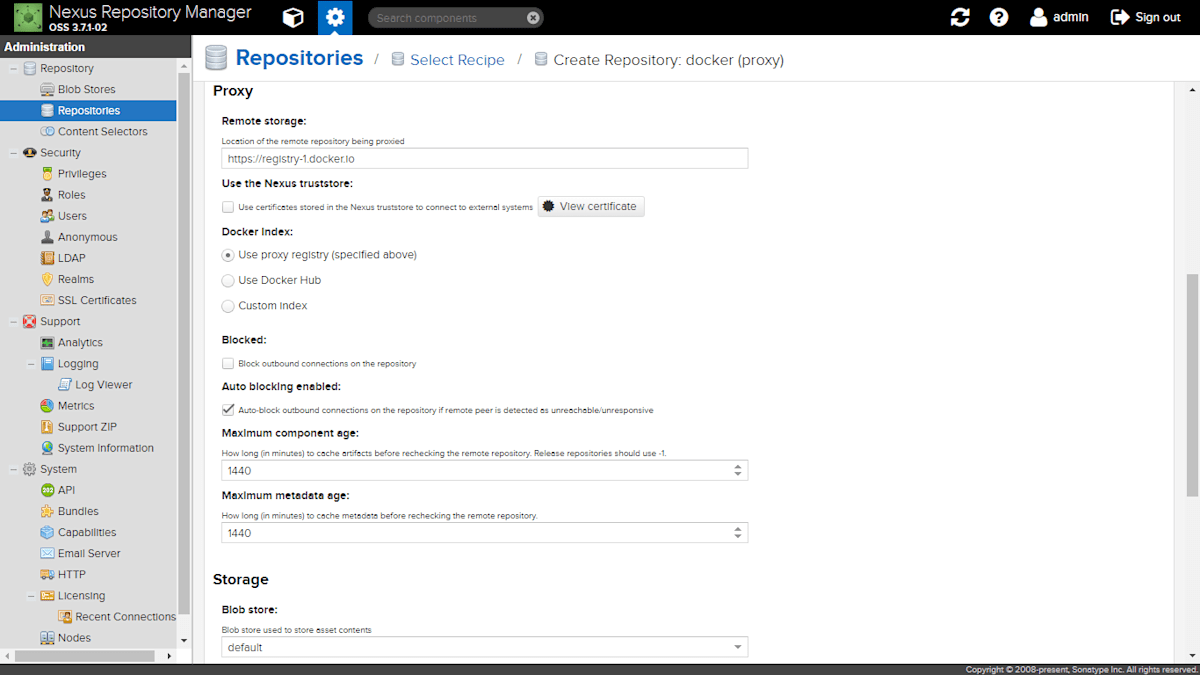Click the Anonymous user icon
The image size is (1200, 675).
(47, 237)
